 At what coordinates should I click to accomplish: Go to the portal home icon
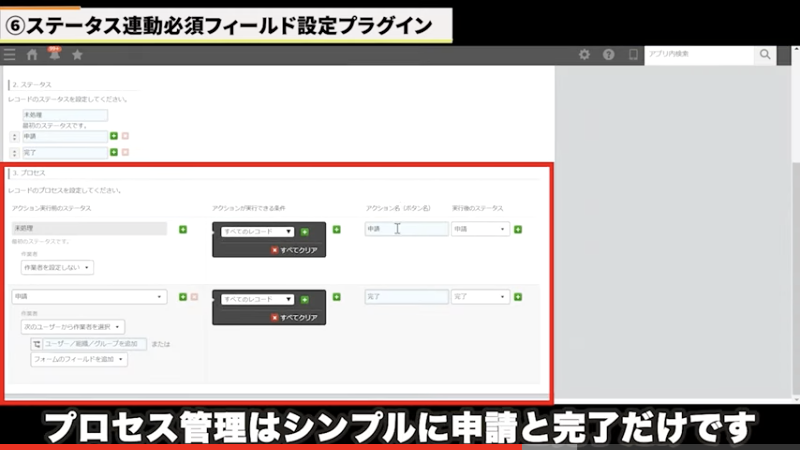click(32, 55)
